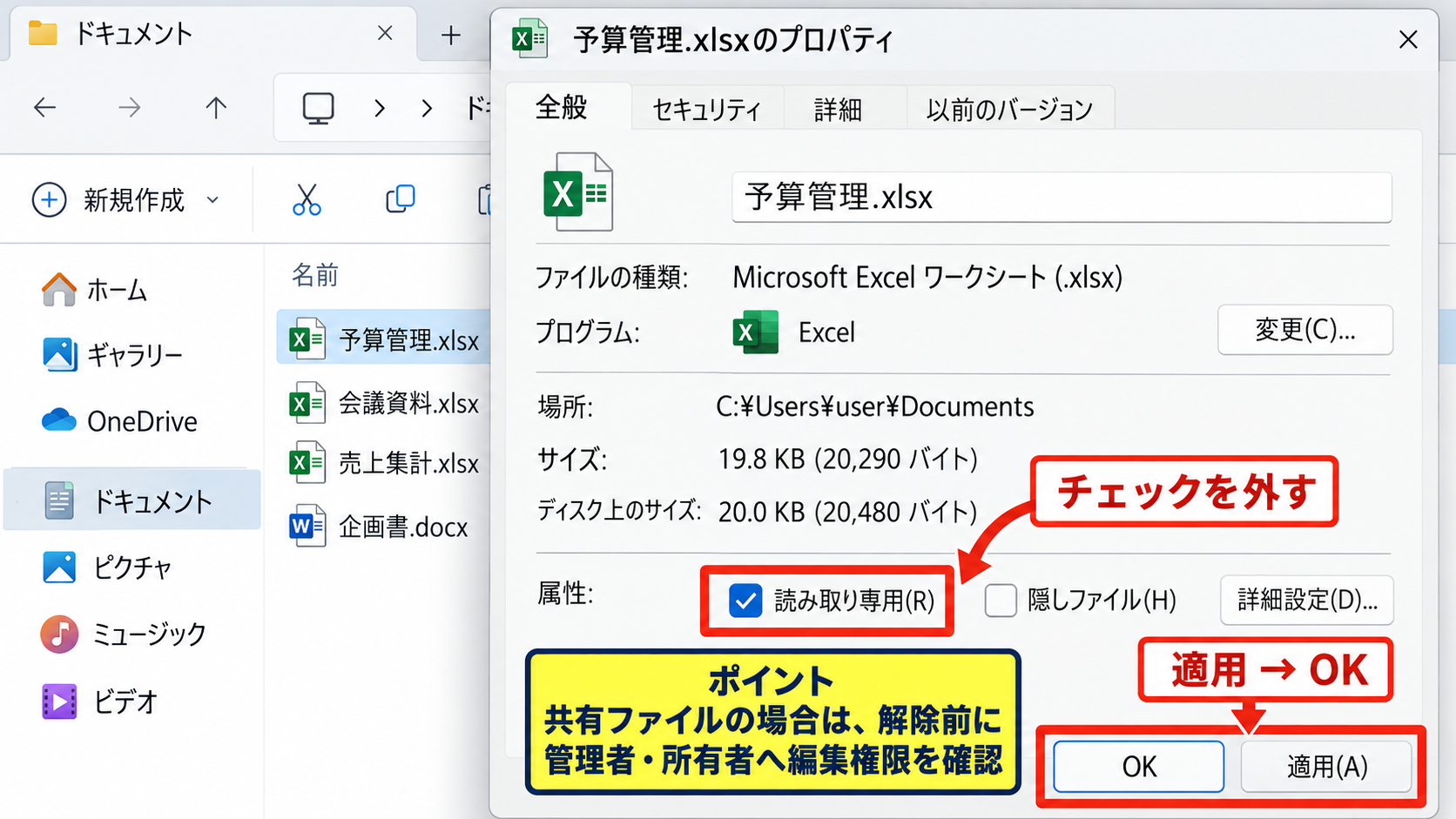This screenshot has width=1456, height=819.
Task: Click the location path C:¥Users¥user¥Documents
Action: [x=875, y=406]
